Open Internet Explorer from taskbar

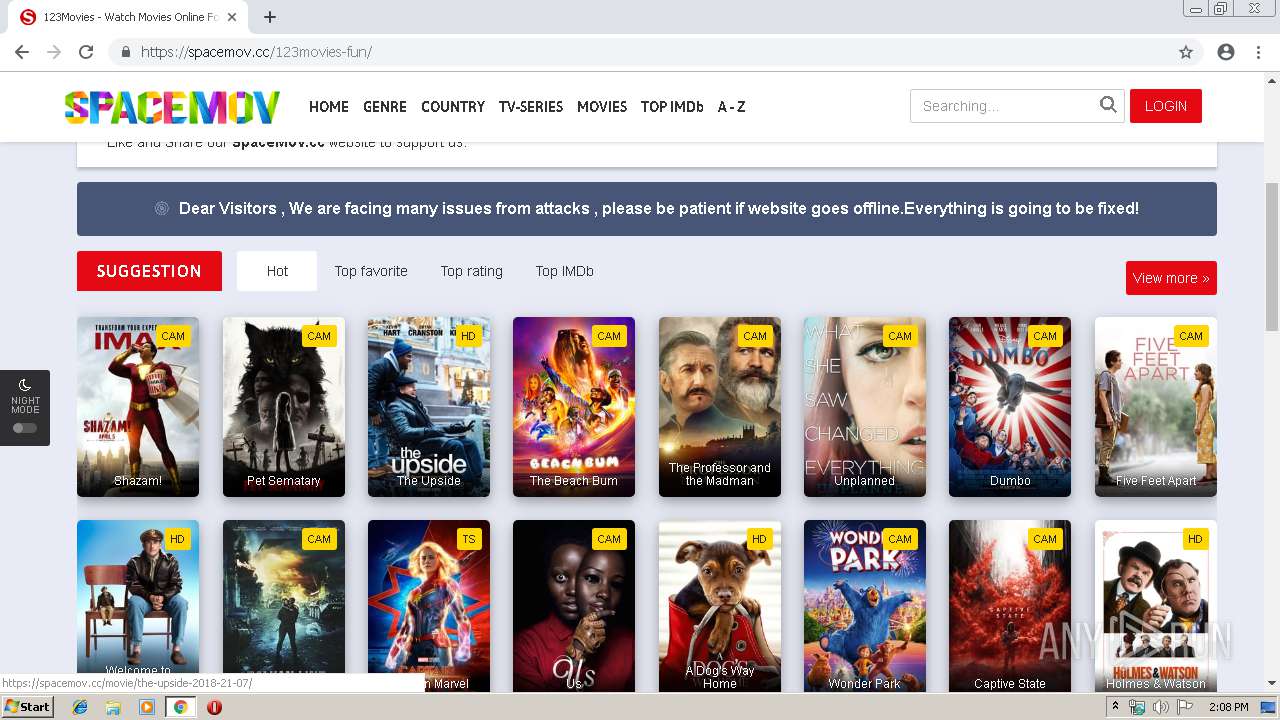[x=80, y=707]
